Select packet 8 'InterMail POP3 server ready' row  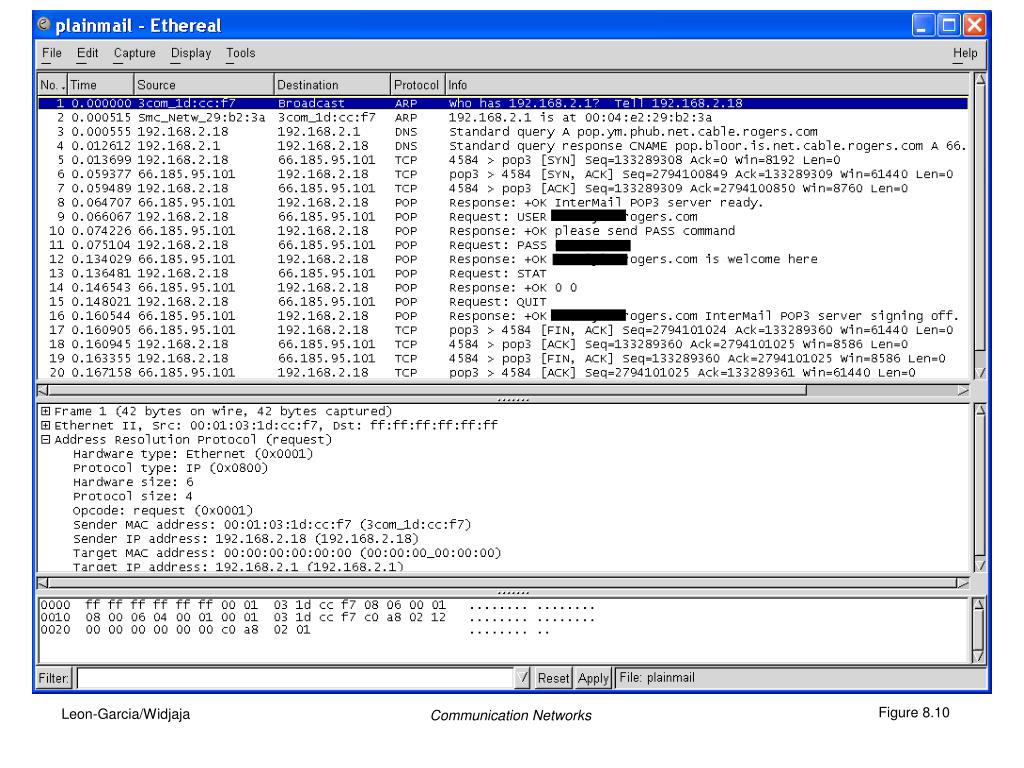503,203
